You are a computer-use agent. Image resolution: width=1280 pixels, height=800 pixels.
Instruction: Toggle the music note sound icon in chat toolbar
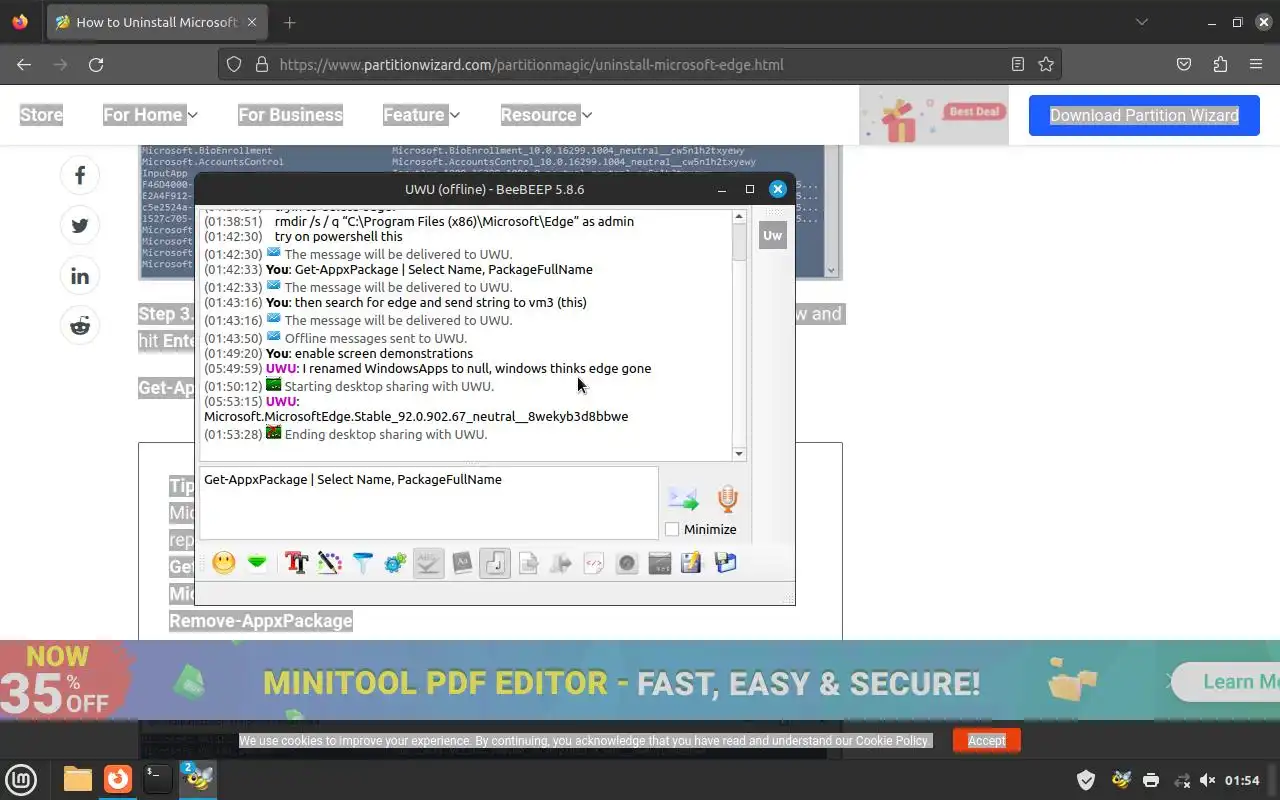click(x=495, y=563)
